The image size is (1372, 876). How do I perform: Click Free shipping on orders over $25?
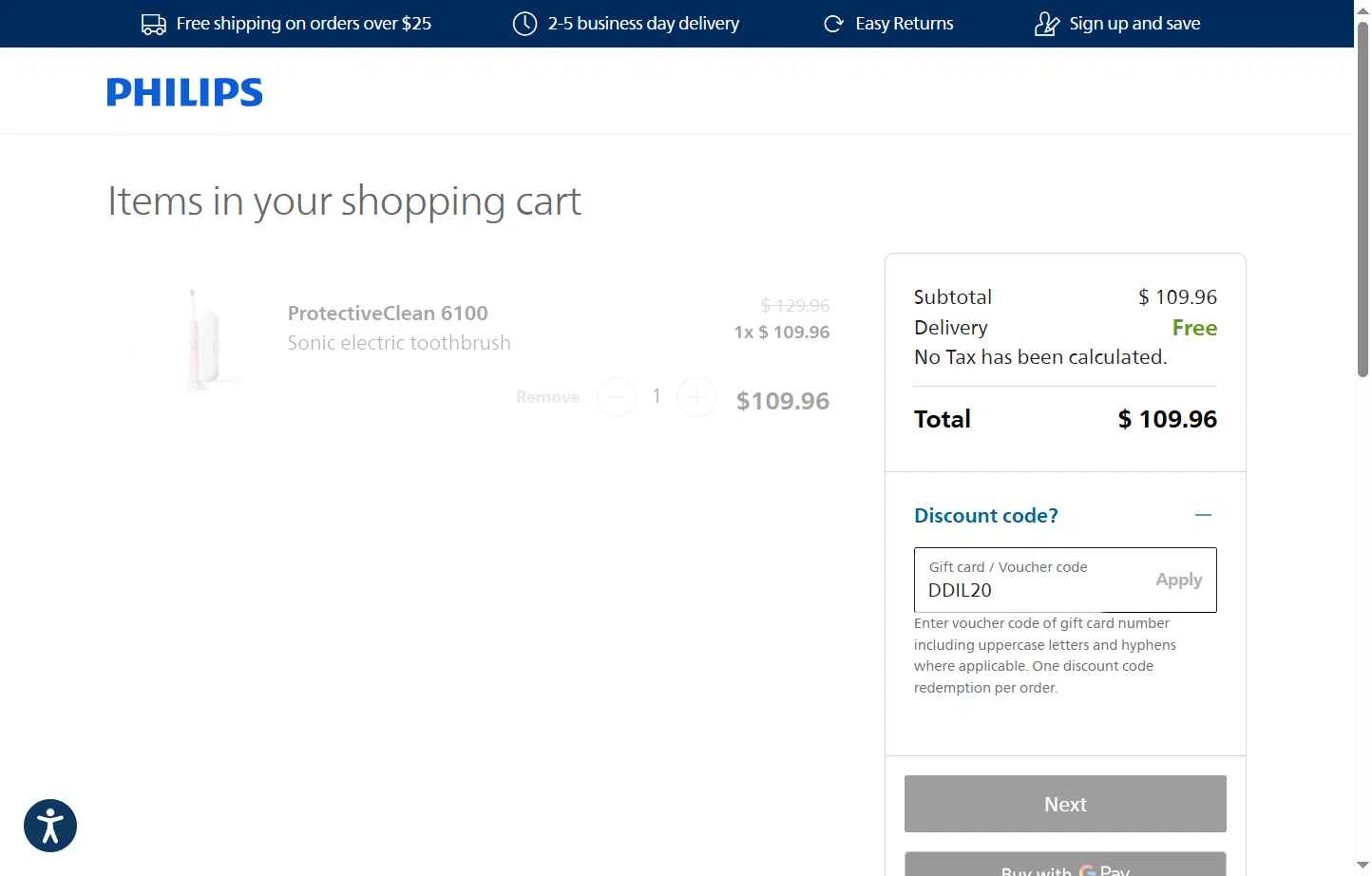coord(304,24)
